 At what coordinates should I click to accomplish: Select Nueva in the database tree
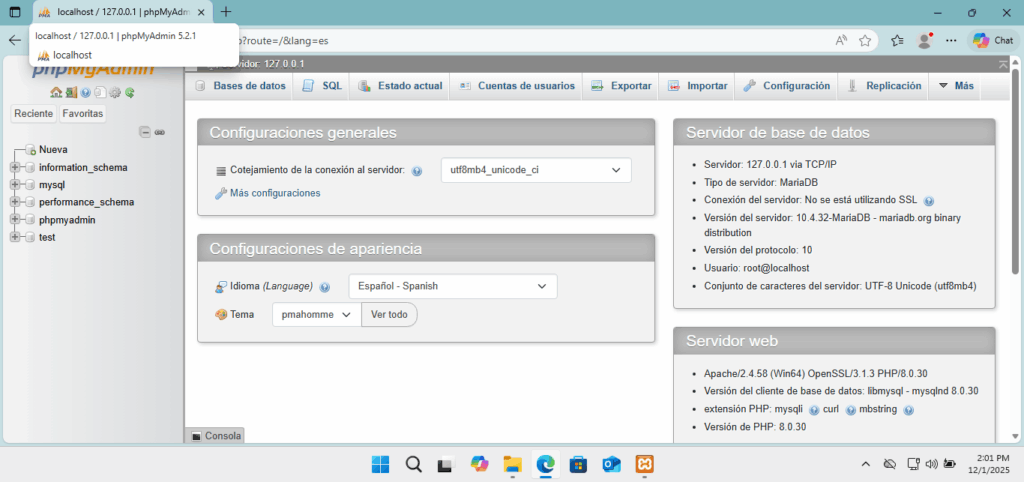pyautogui.click(x=53, y=150)
